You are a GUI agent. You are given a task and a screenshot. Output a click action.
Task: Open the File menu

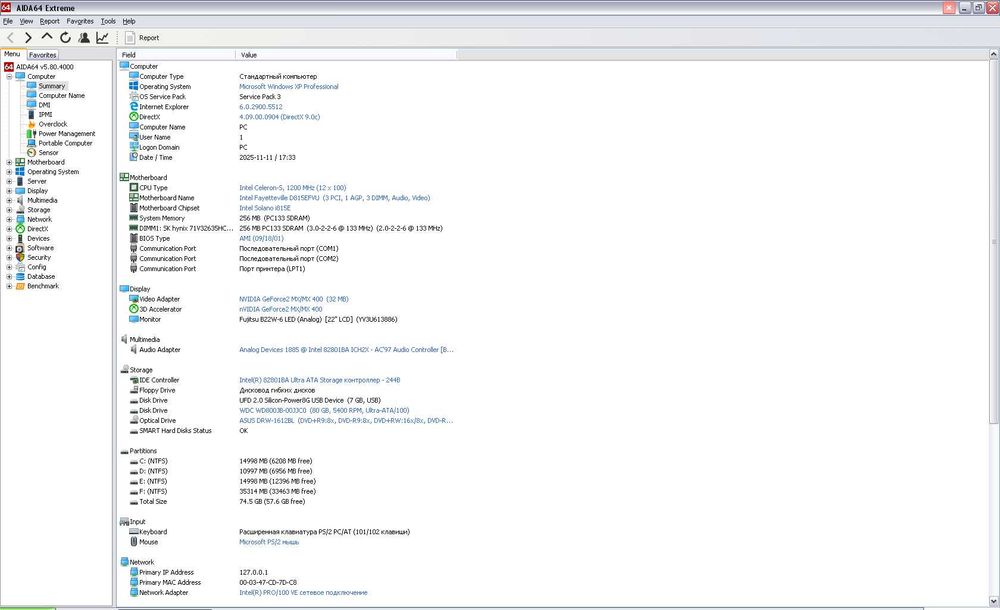click(8, 21)
